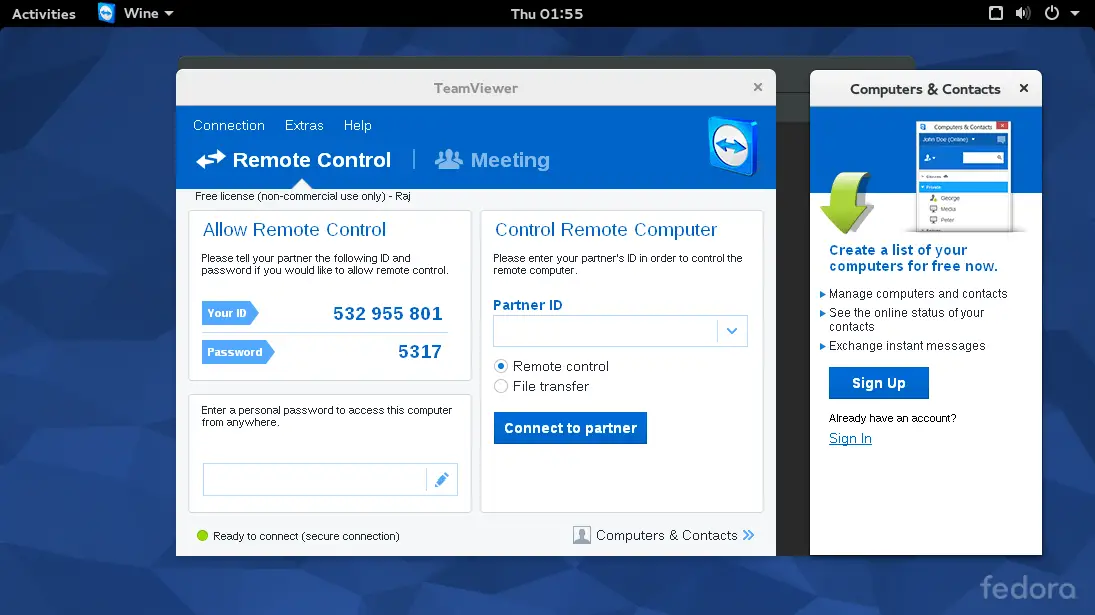The height and width of the screenshot is (615, 1095).
Task: Select the ID number 532 955 801
Action: (388, 313)
